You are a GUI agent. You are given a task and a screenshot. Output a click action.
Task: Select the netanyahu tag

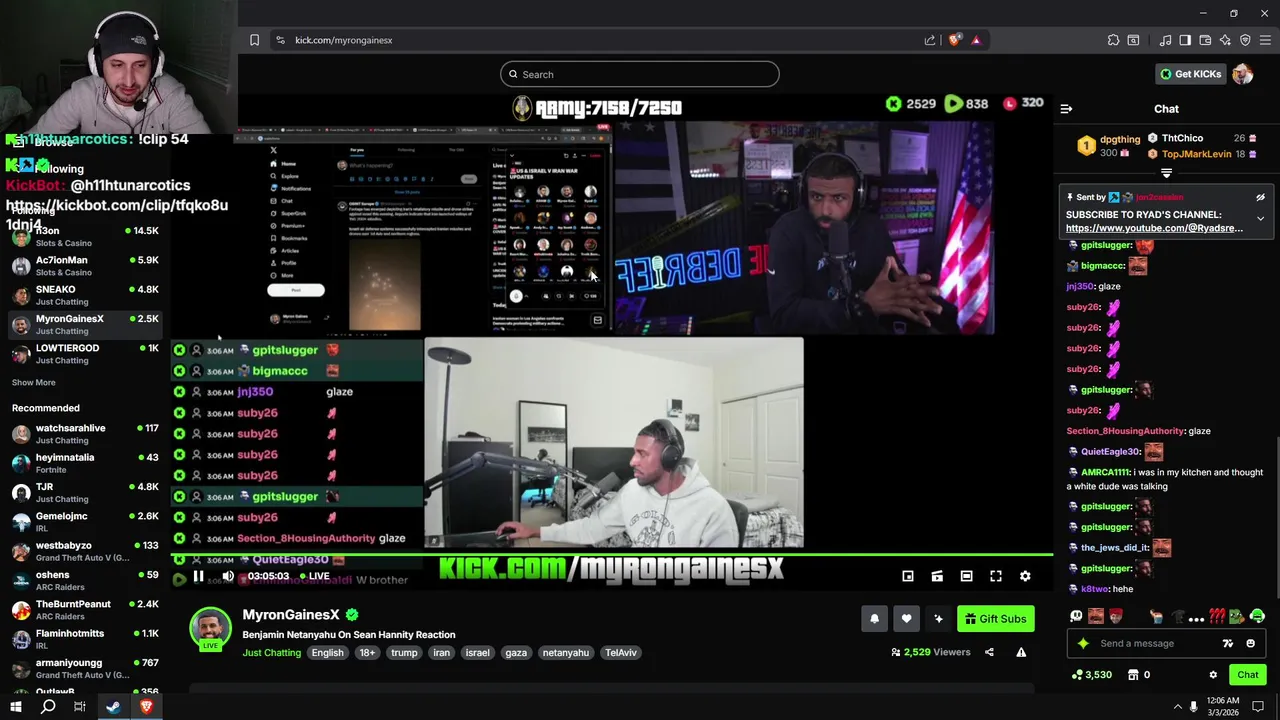click(565, 653)
